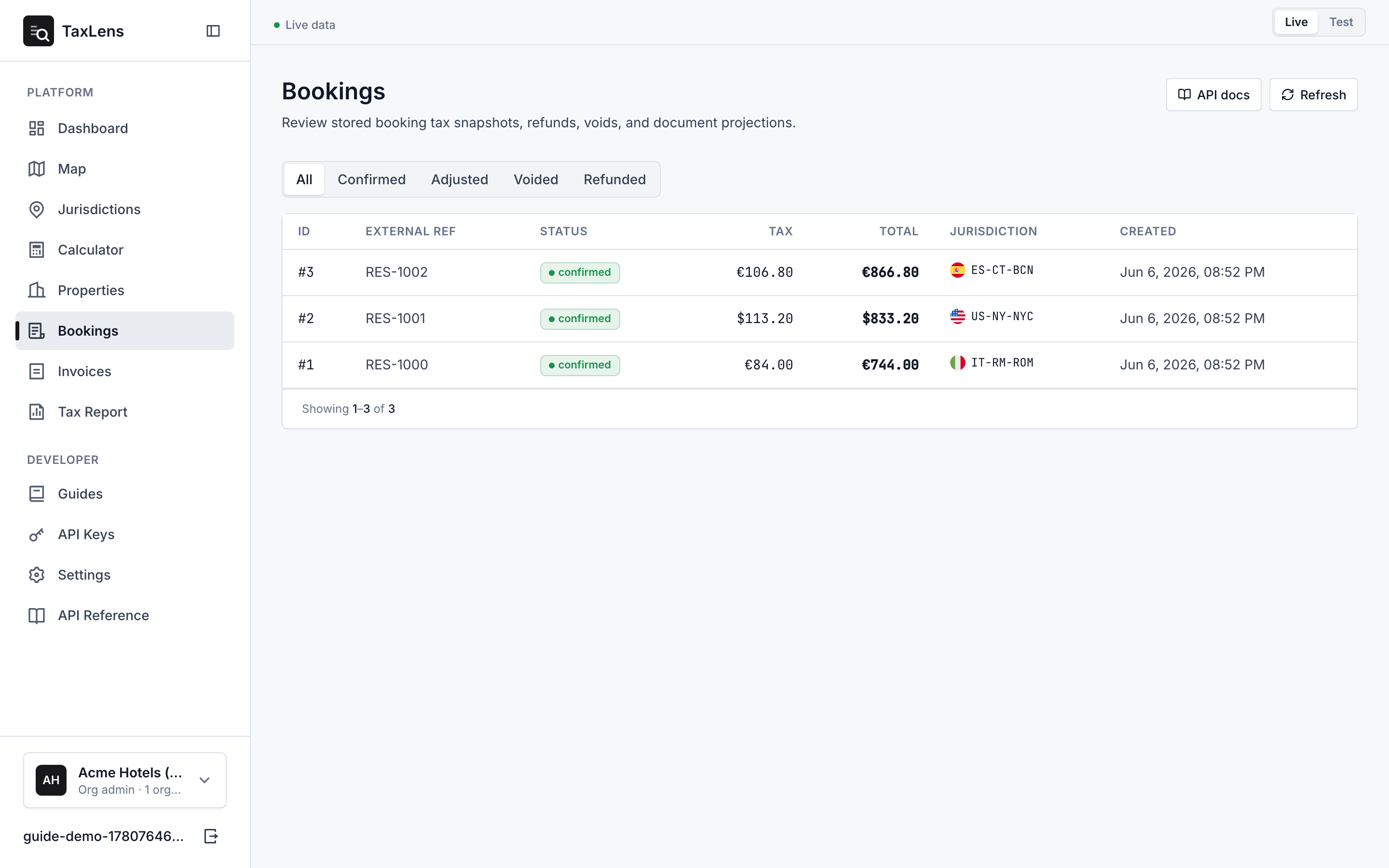Click the Spain flag icon for ES-CT-BCN
This screenshot has width=1389, height=868.
point(957,271)
